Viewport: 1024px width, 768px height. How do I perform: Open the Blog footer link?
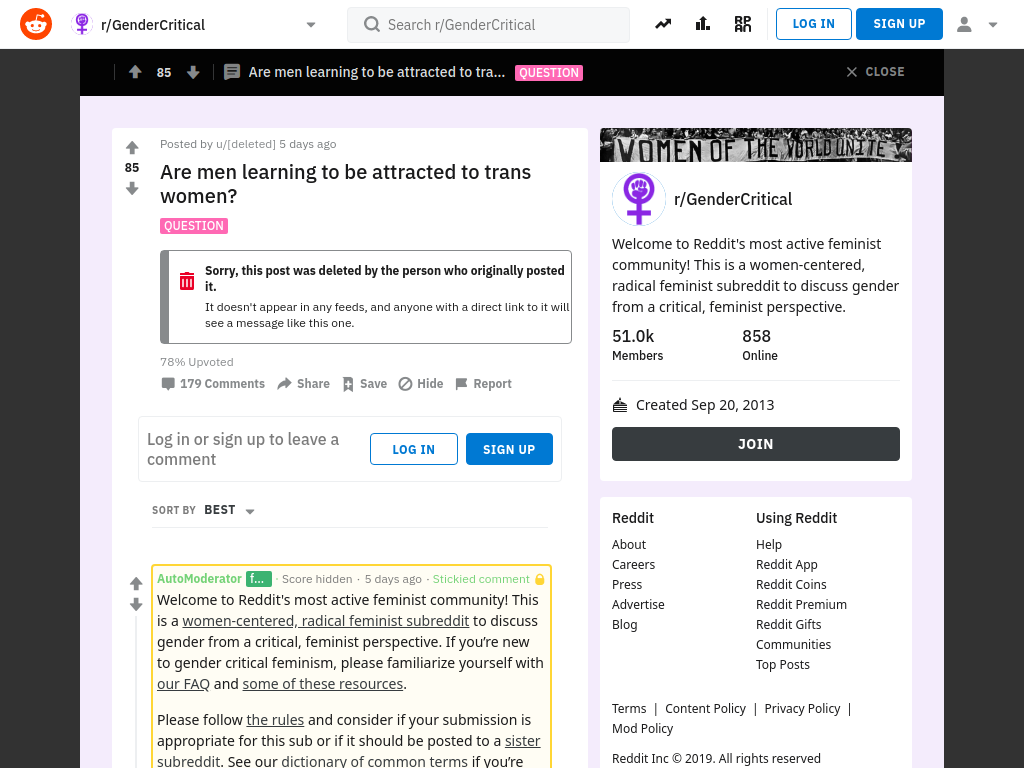point(624,625)
